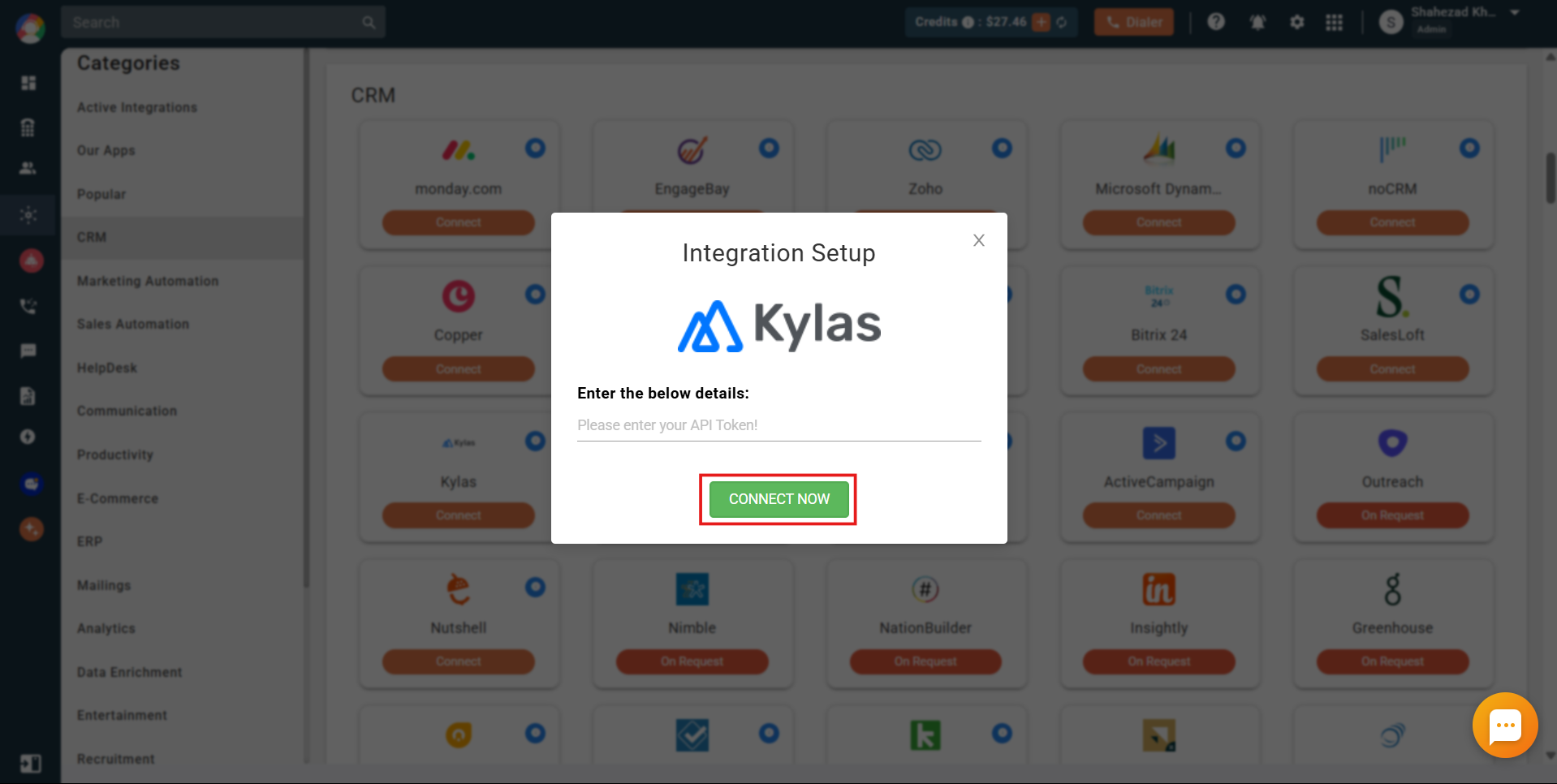Connect the Nutshell integration

click(x=459, y=661)
